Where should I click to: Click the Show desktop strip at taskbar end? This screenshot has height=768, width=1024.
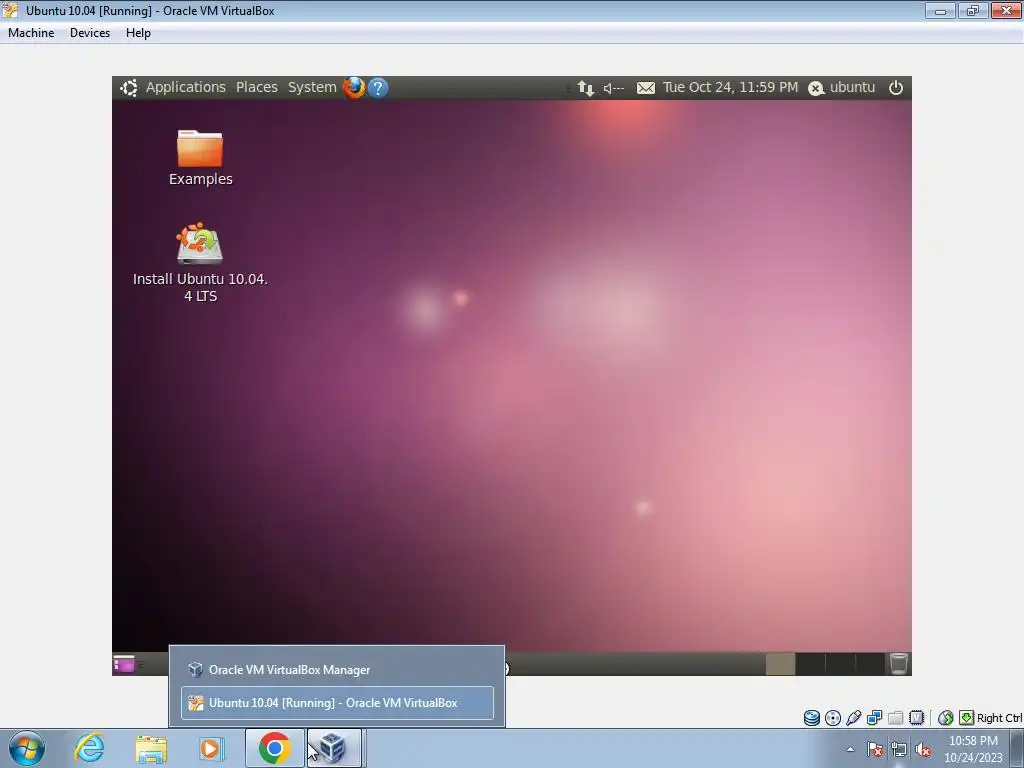1017,749
